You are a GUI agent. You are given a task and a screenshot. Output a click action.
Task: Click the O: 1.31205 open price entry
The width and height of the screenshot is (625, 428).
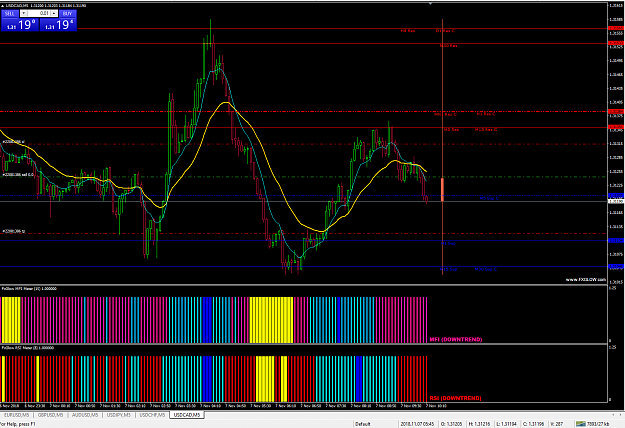(x=451, y=424)
